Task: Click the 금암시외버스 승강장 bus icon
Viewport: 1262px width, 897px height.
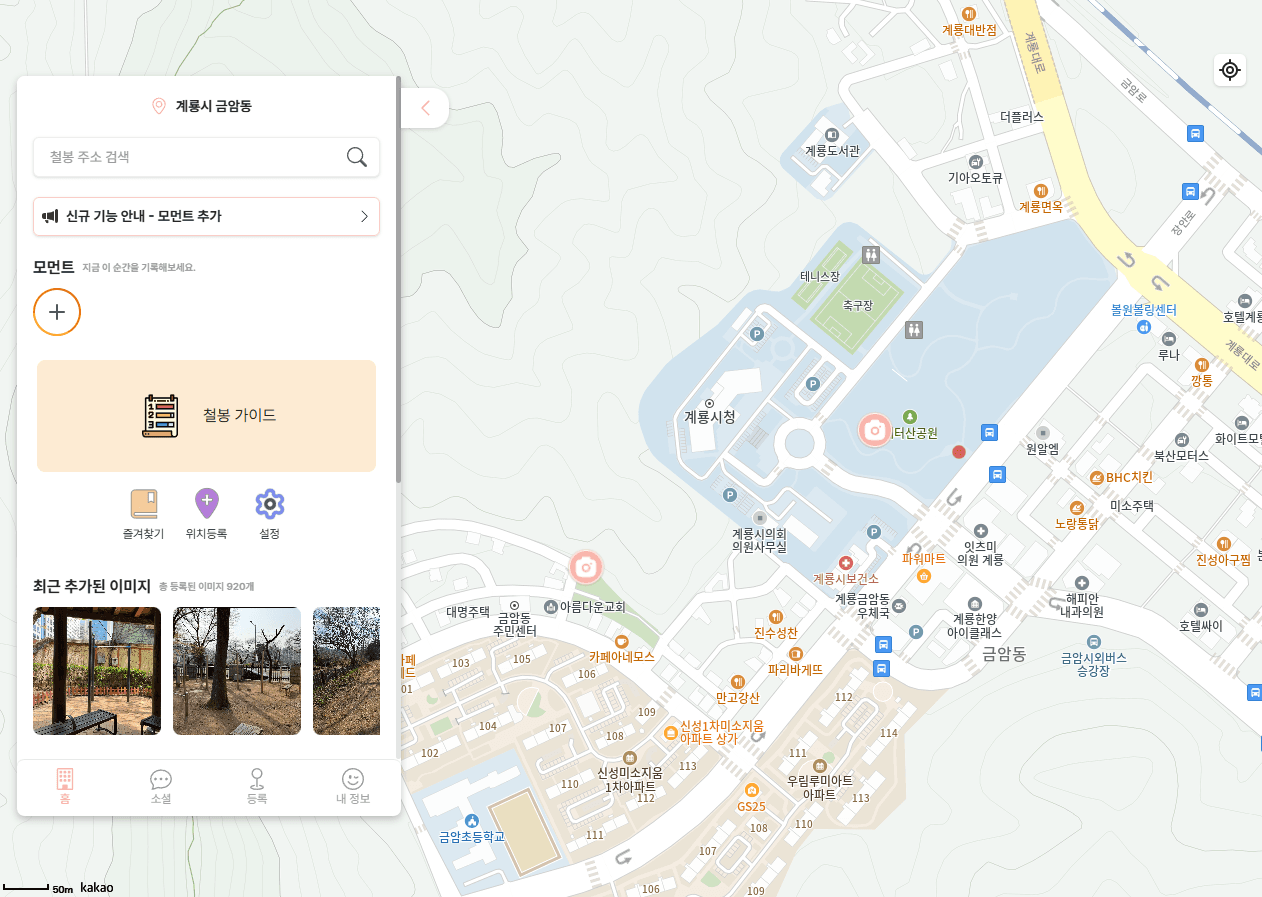Action: pos(1094,641)
